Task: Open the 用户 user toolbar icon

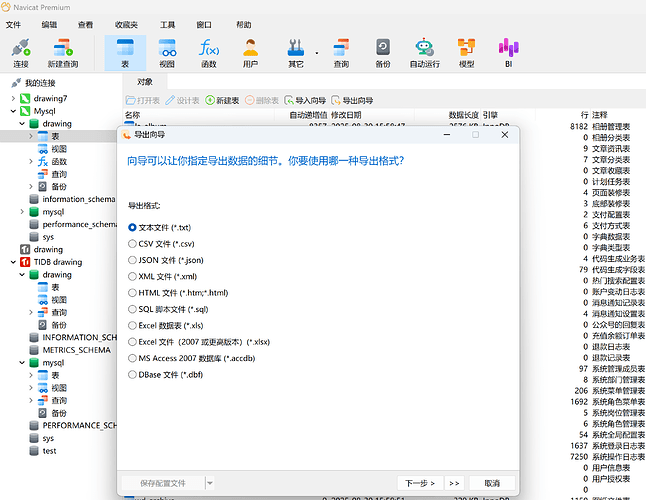Action: point(250,53)
